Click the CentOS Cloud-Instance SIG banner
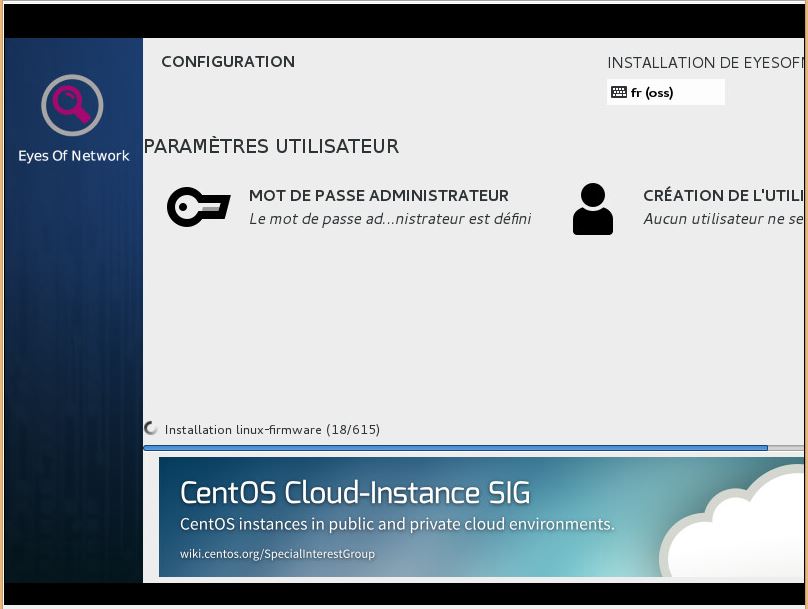The width and height of the screenshot is (808, 609). click(481, 517)
